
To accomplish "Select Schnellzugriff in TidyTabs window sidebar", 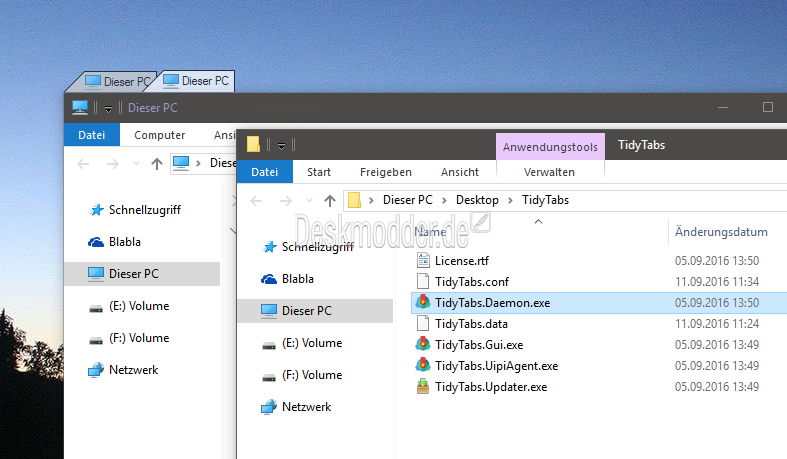I will point(318,247).
